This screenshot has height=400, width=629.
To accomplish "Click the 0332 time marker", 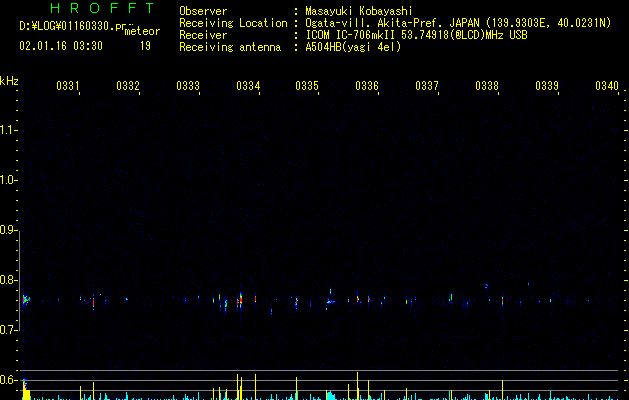I will 128,85.
